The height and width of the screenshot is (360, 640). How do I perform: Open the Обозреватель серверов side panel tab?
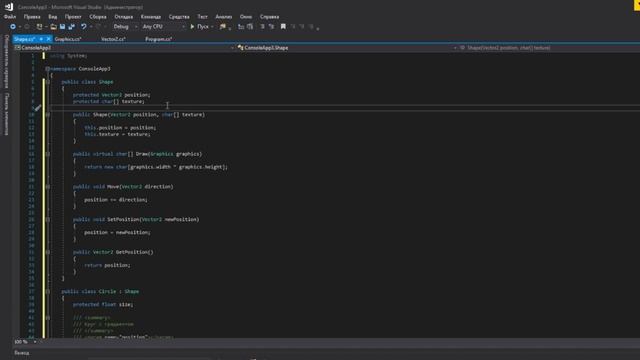tap(6, 61)
